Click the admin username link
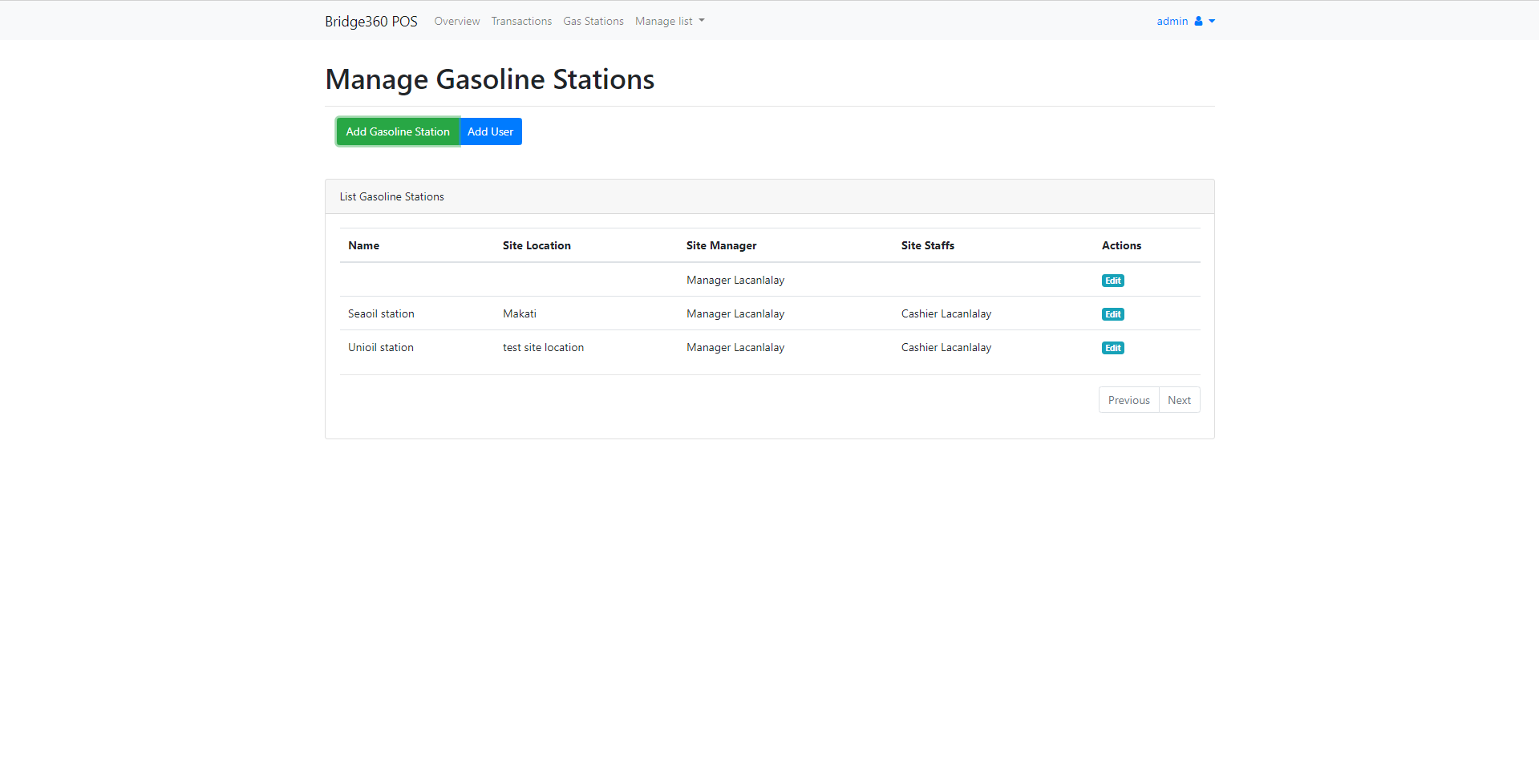This screenshot has height=784, width=1539. click(1172, 22)
